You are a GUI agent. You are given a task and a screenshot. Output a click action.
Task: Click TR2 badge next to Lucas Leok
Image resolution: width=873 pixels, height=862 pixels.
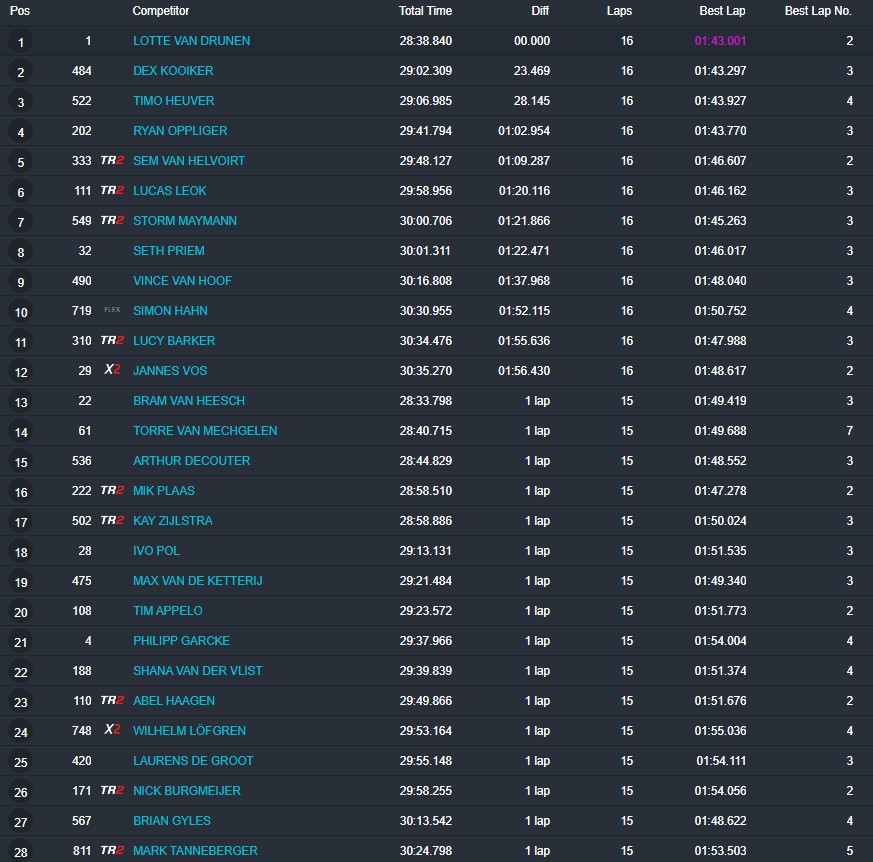click(x=112, y=191)
